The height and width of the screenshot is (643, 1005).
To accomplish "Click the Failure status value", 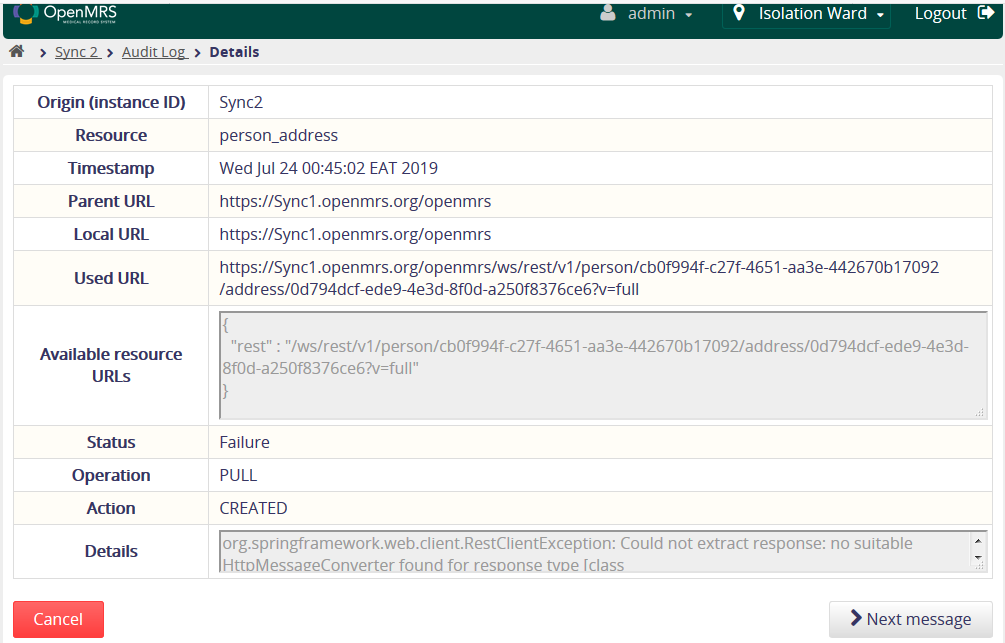I will (x=244, y=442).
